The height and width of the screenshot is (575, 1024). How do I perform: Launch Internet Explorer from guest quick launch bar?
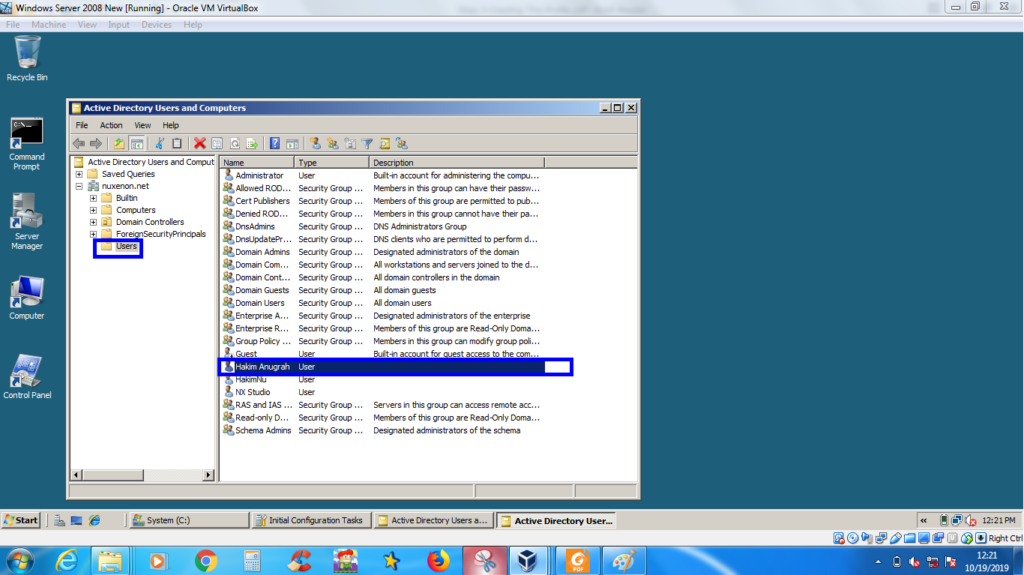(x=95, y=520)
